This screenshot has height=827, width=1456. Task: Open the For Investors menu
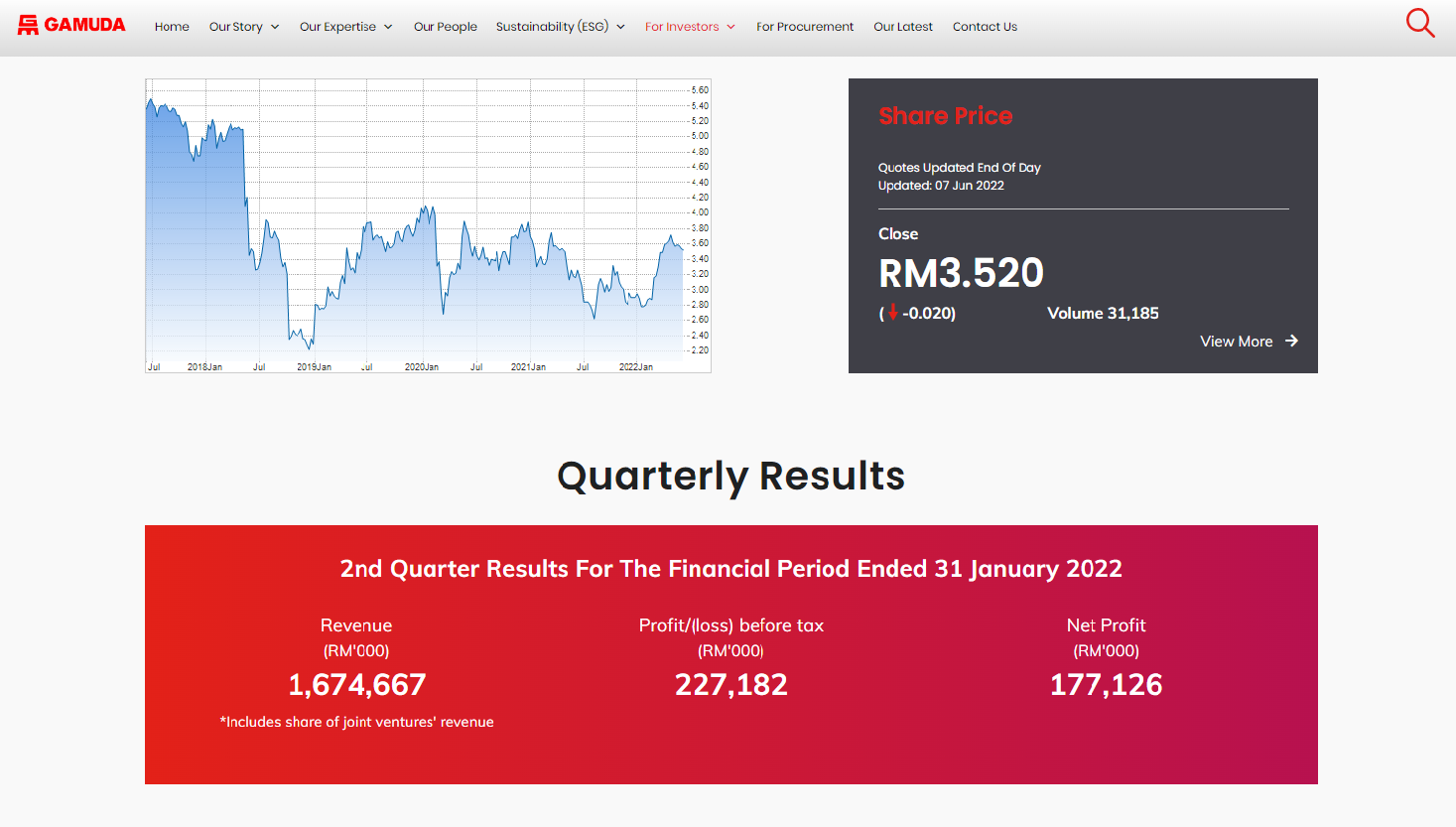682,27
